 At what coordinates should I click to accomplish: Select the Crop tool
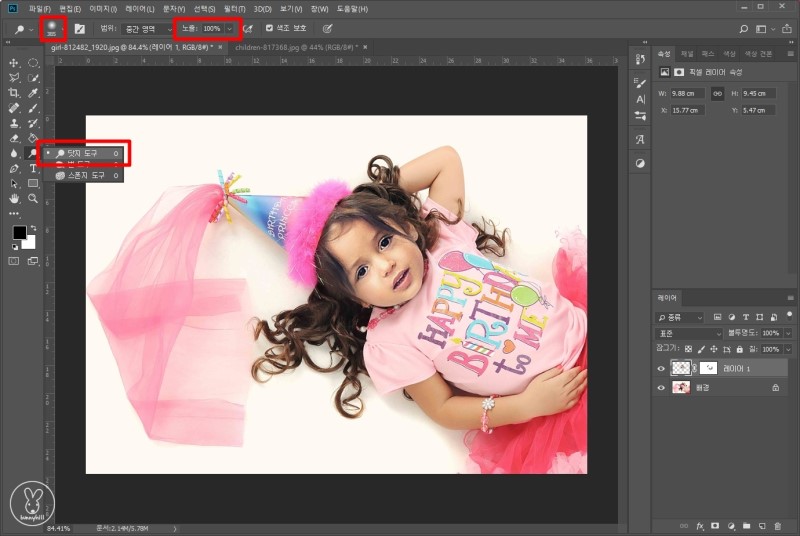click(x=14, y=92)
